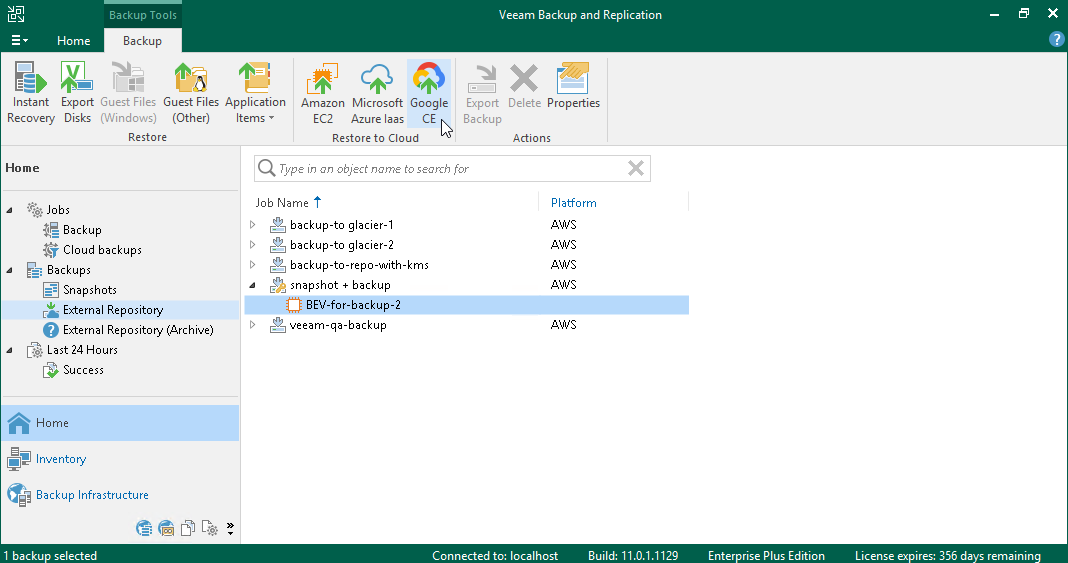Select the snapshot + backup job
The width and height of the screenshot is (1068, 563).
[340, 285]
